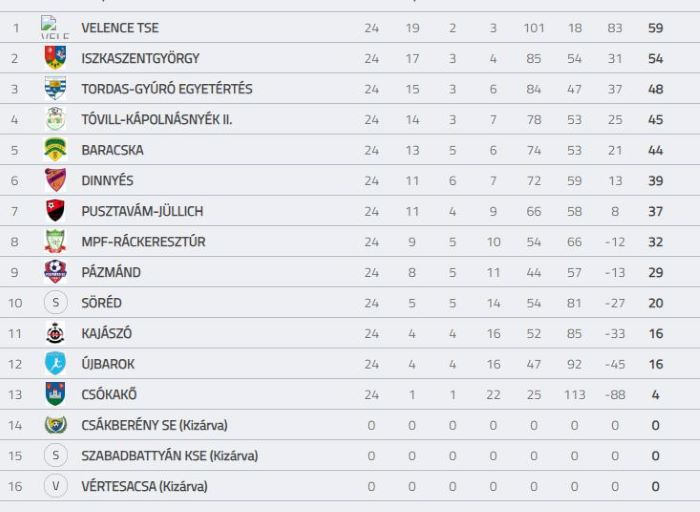Open the Kajászó round crest icon
This screenshot has width=700, height=512.
[55, 333]
